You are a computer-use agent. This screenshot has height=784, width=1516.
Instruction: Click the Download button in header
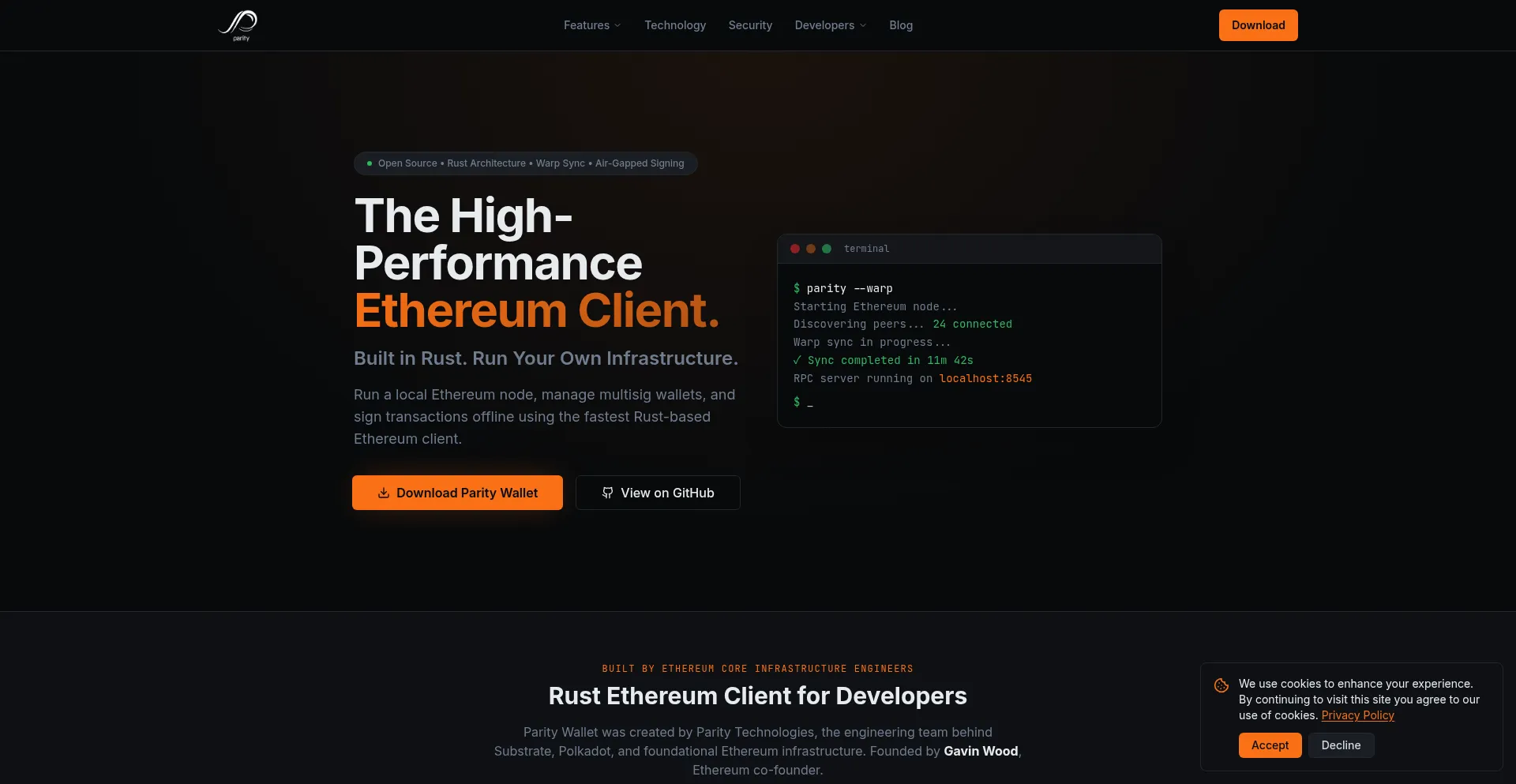(x=1258, y=25)
